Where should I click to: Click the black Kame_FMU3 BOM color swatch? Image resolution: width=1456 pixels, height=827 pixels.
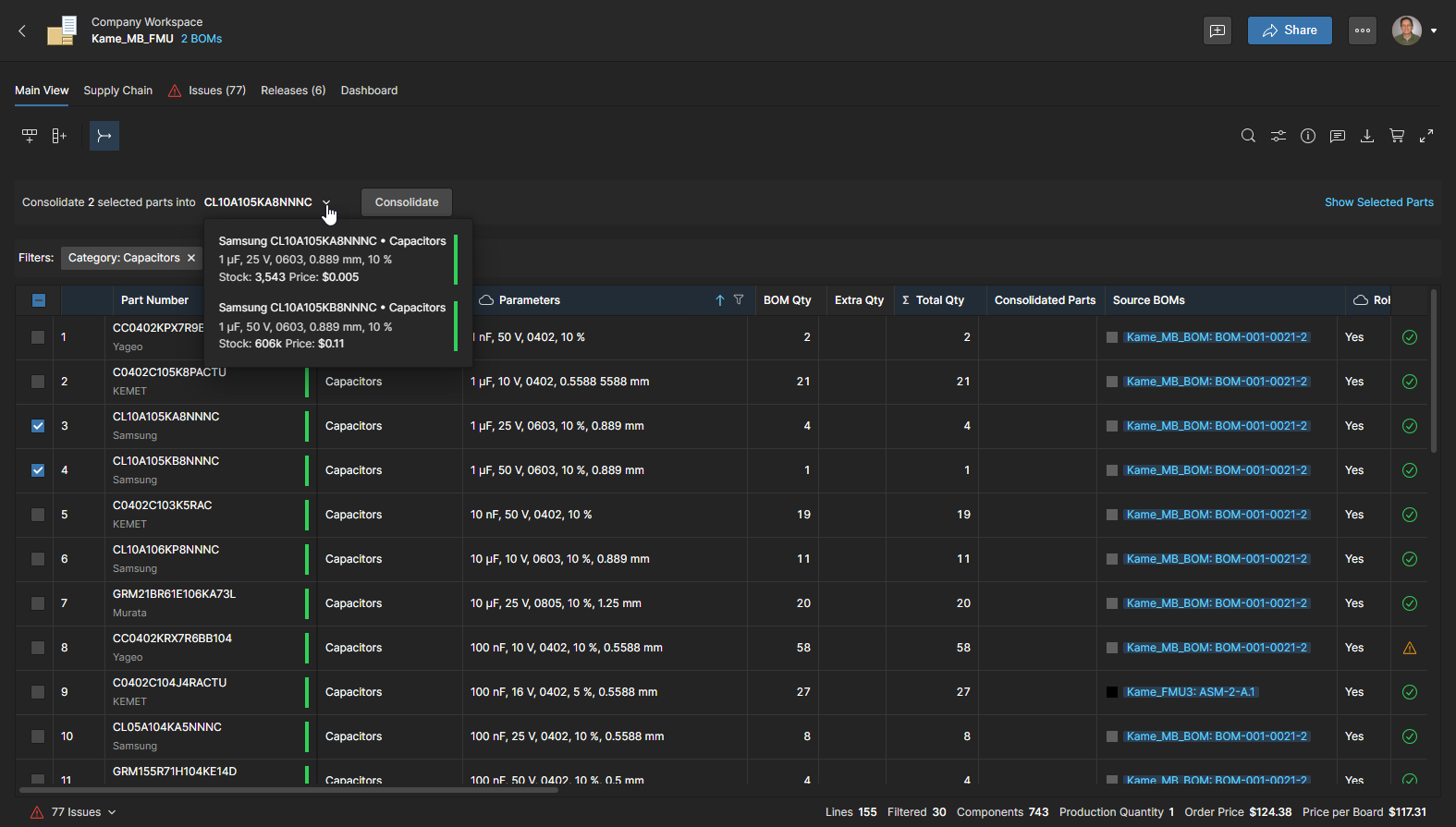pos(1112,692)
